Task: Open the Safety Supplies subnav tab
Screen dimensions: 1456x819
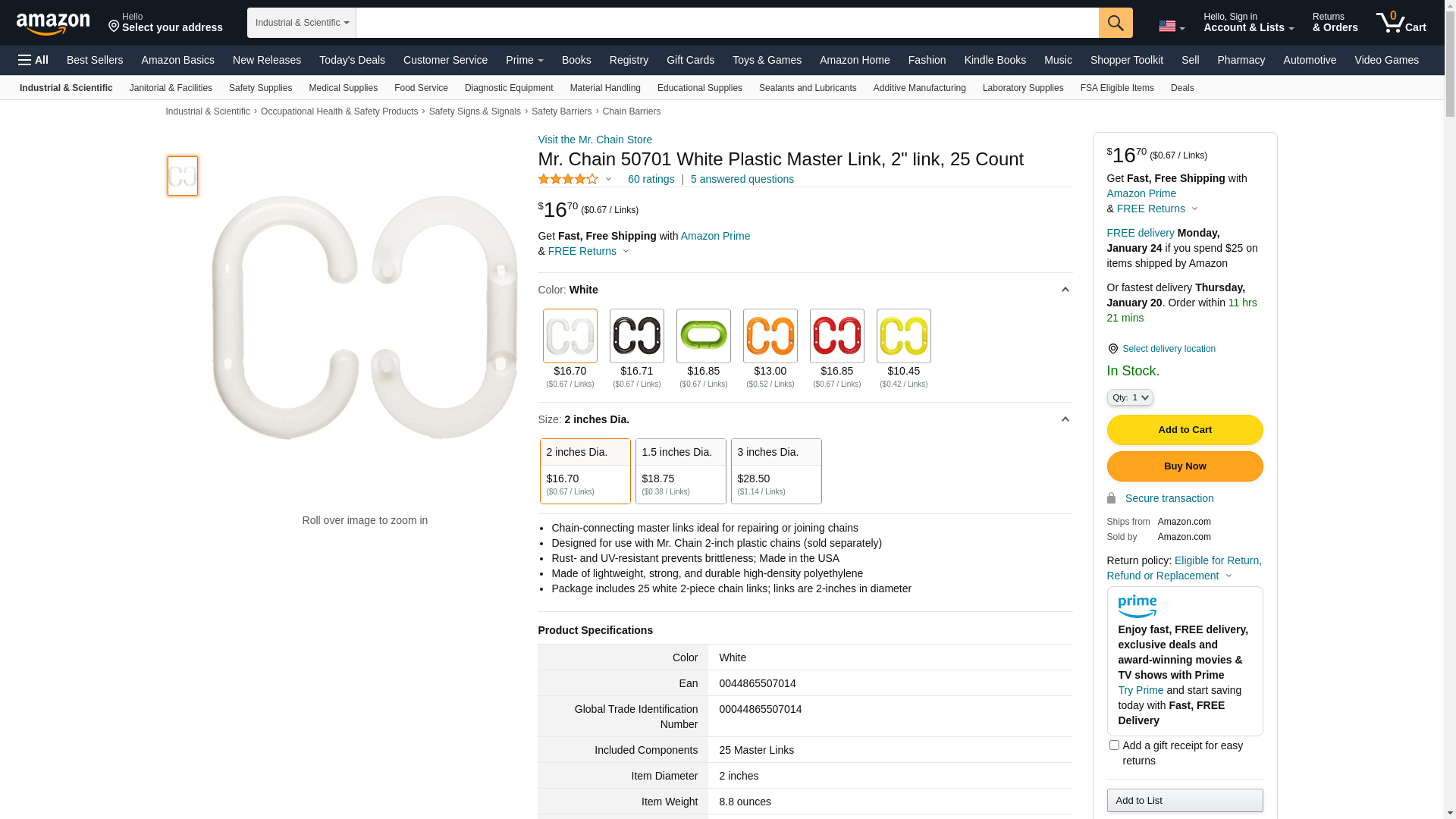Action: click(x=260, y=88)
